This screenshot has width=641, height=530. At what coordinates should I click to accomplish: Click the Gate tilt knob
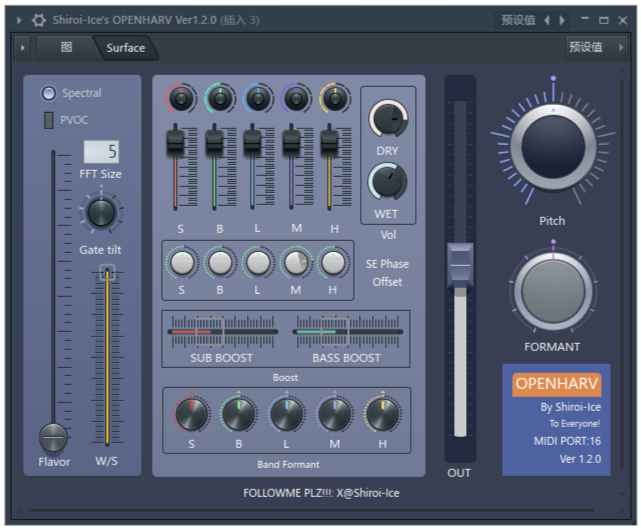pos(100,212)
